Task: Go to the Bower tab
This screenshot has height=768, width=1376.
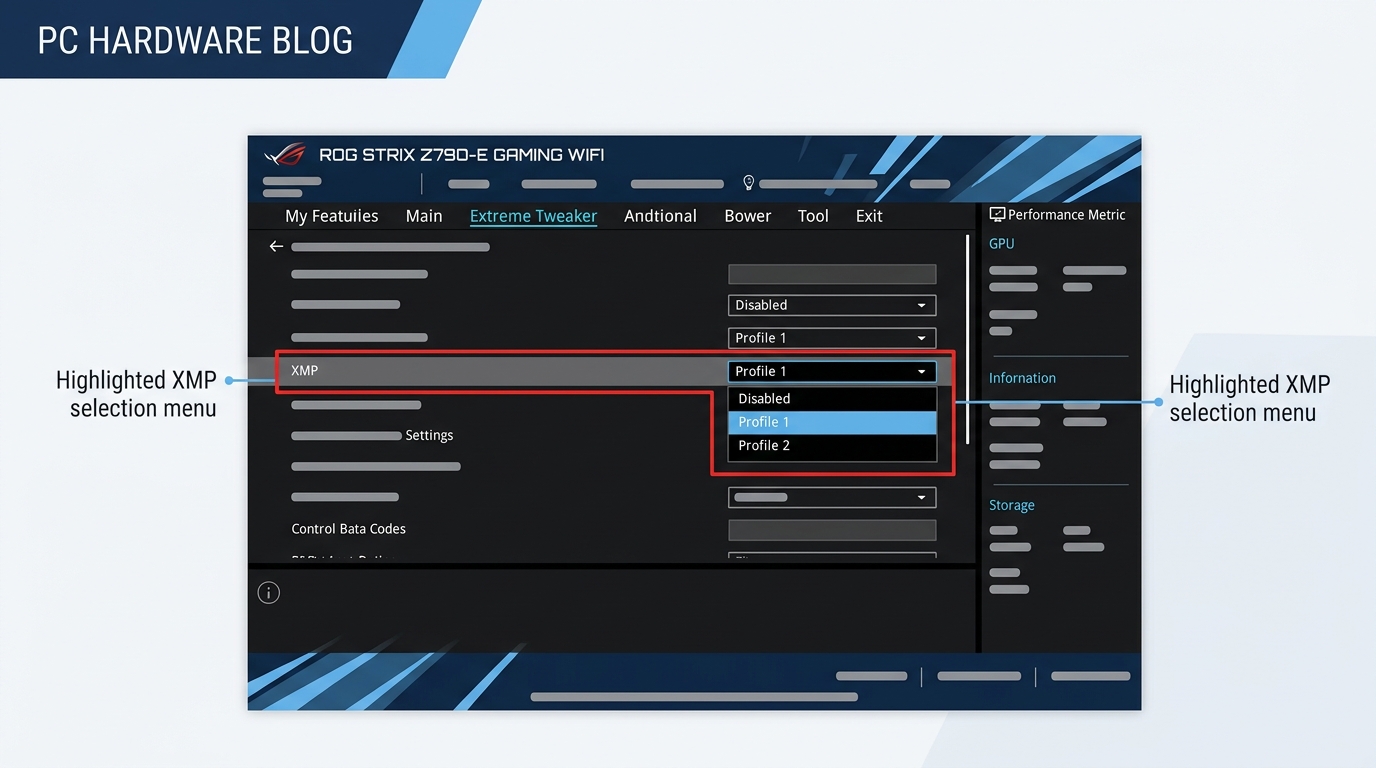Action: click(x=748, y=216)
